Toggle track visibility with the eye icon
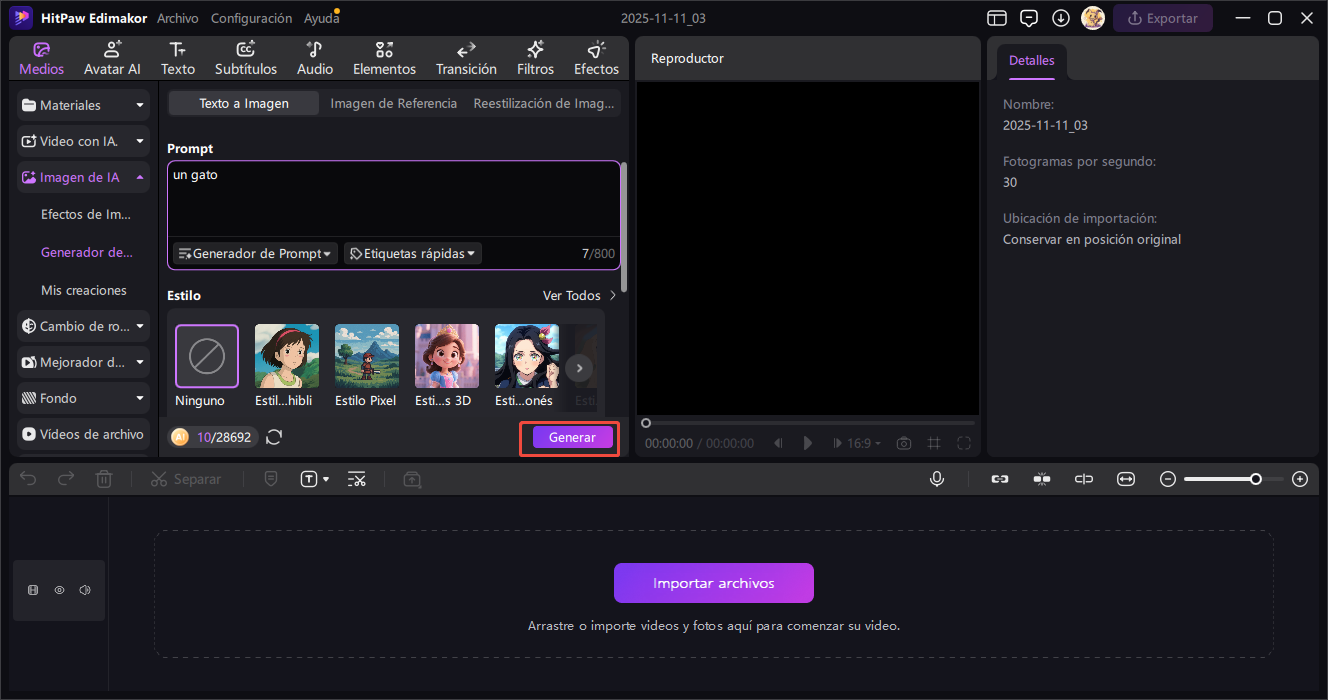The height and width of the screenshot is (700, 1328). 59,590
